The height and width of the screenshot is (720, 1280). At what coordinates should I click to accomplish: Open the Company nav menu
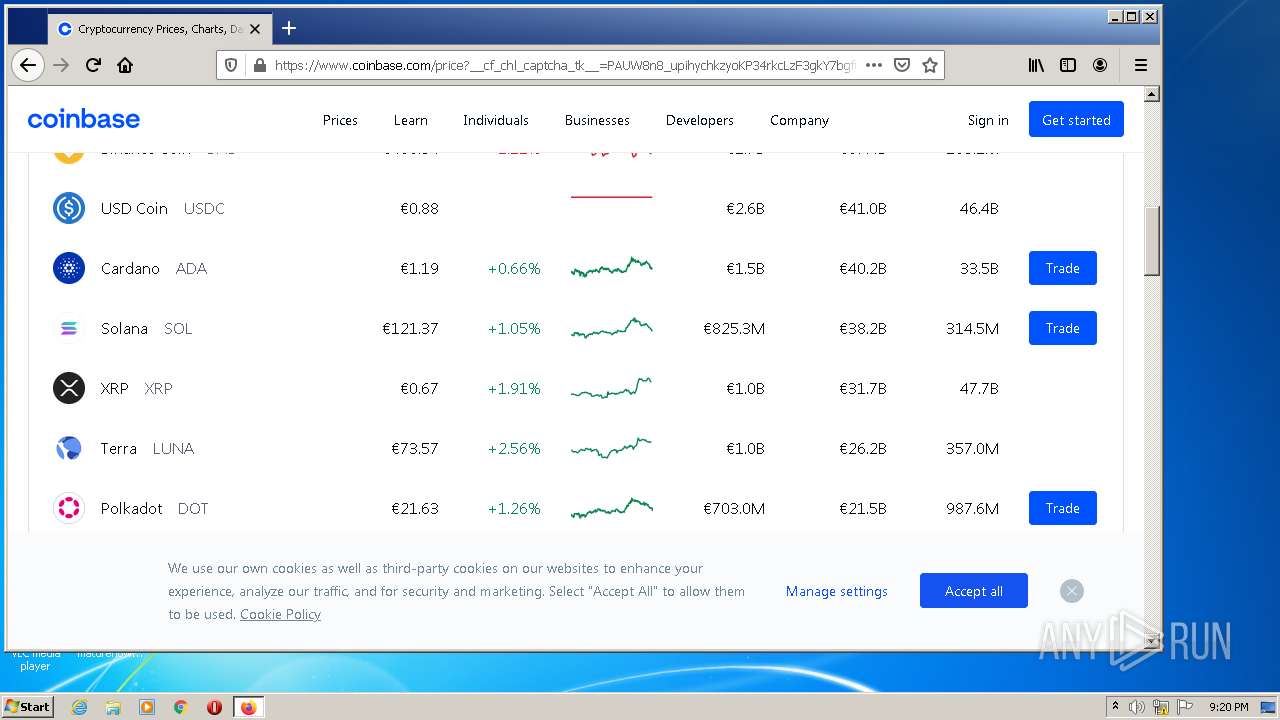click(799, 120)
